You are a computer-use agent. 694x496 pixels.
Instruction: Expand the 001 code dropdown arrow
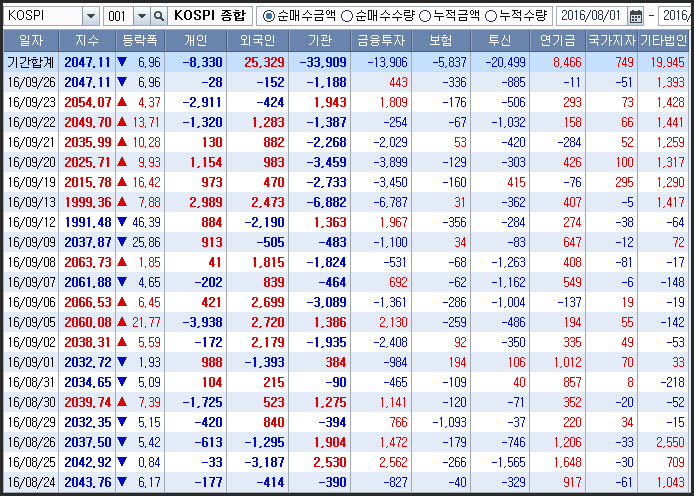142,16
